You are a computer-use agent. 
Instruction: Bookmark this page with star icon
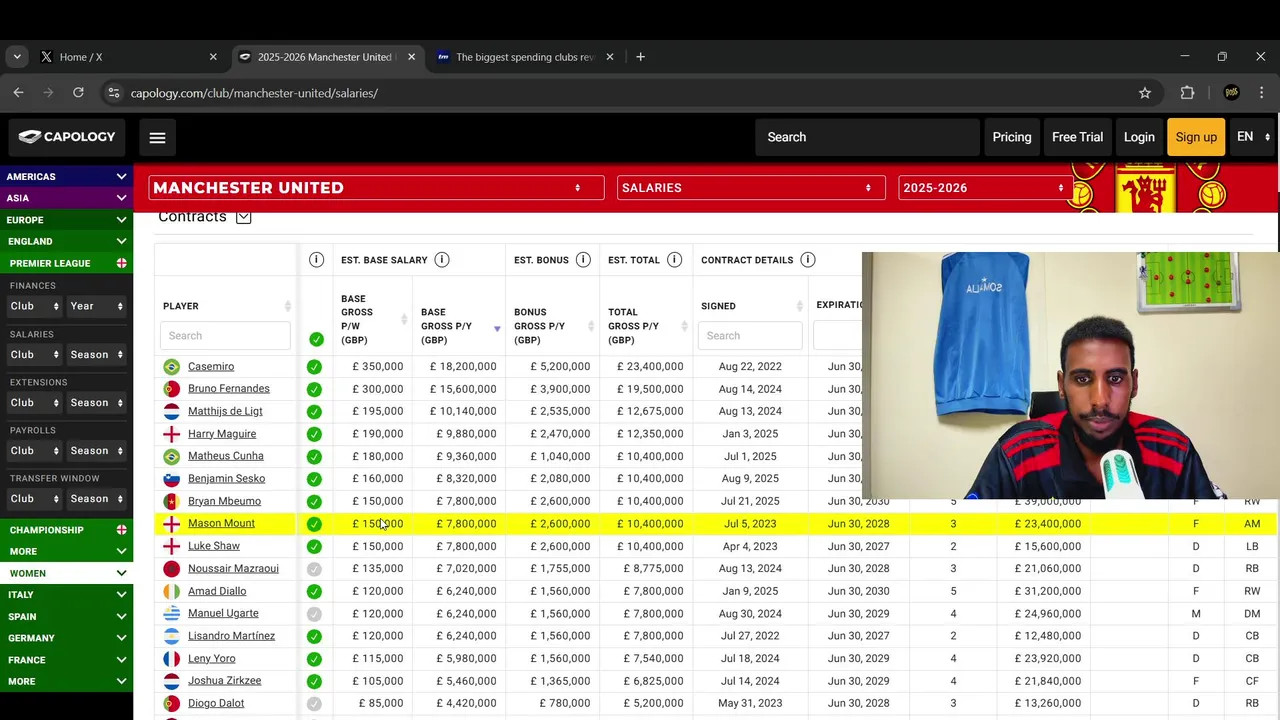1145,93
